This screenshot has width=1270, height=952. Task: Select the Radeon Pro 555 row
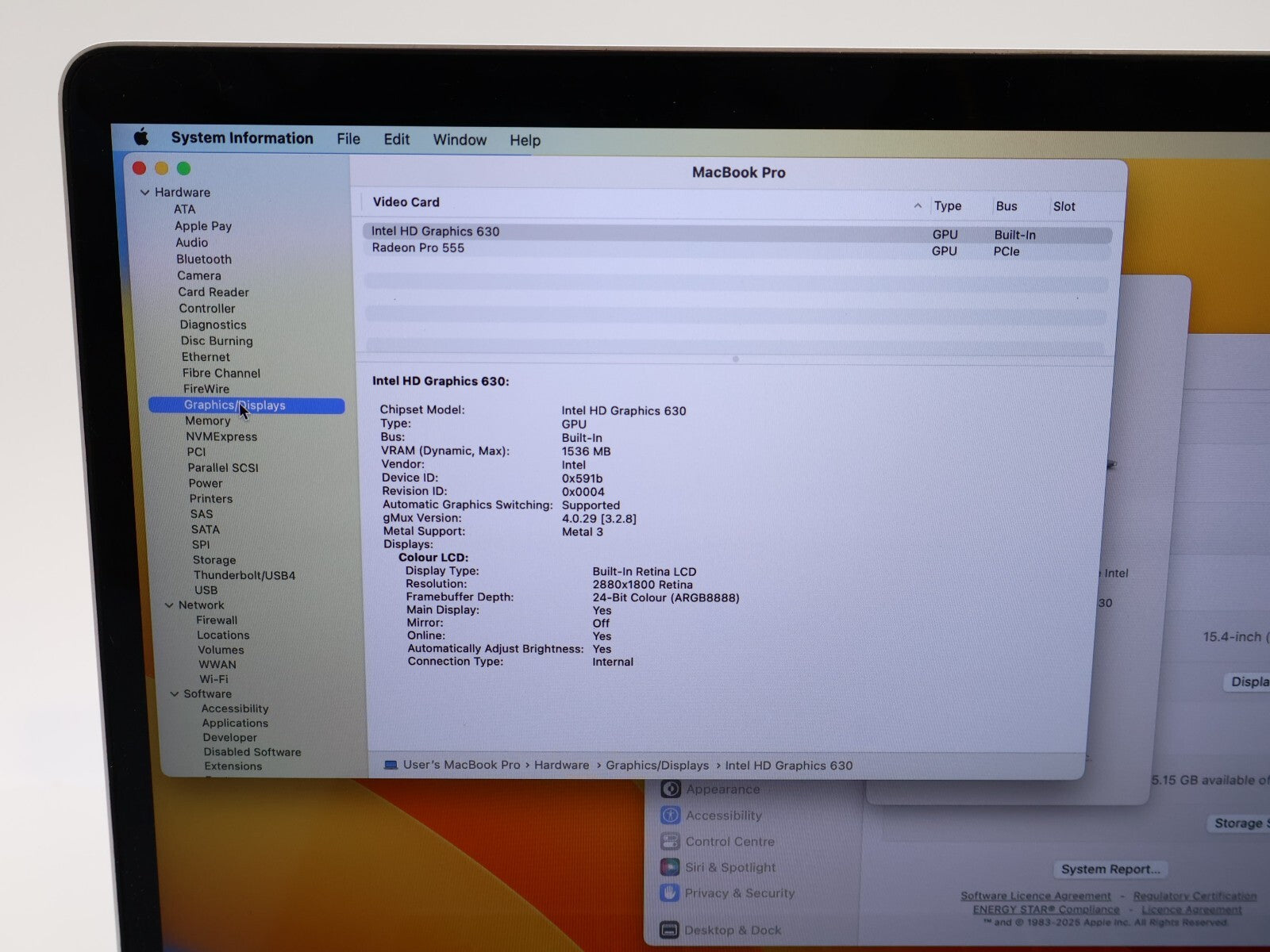tap(737, 249)
